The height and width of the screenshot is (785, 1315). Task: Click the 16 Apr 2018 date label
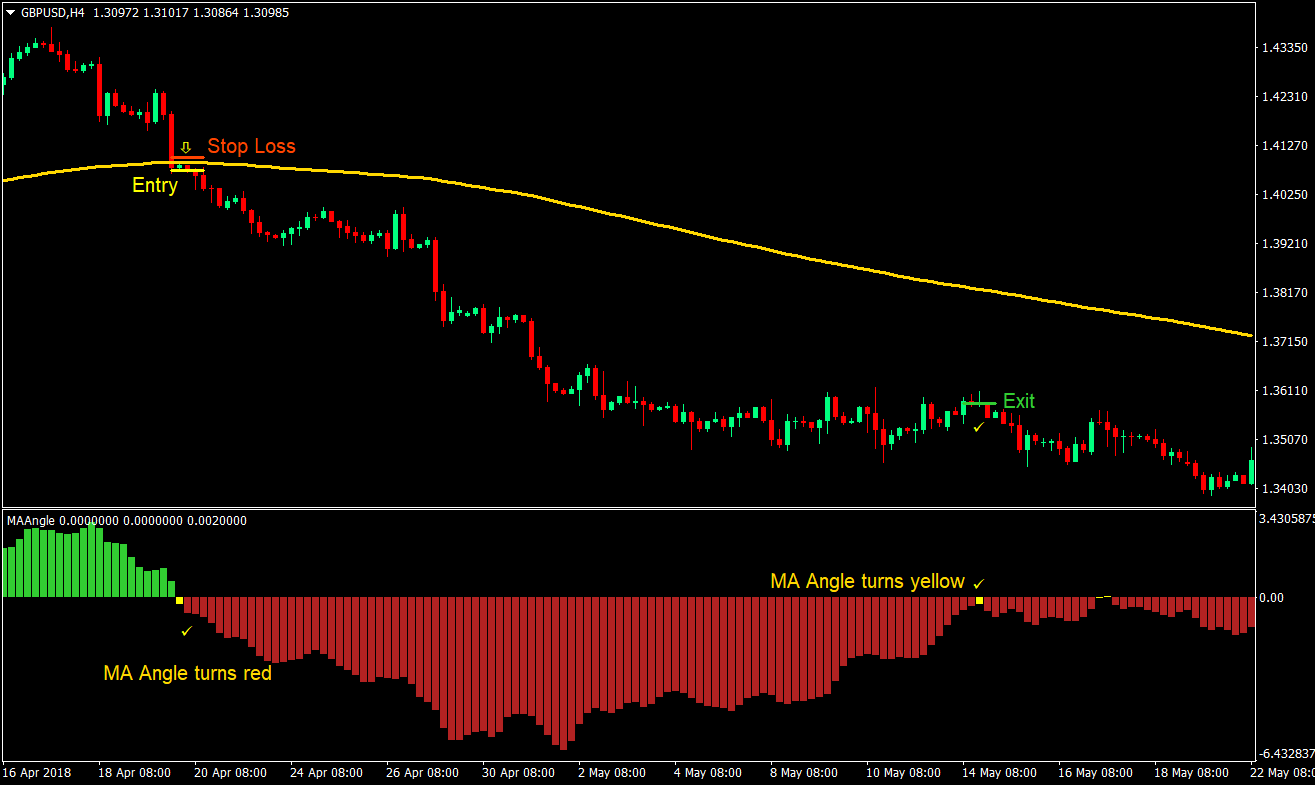(37, 773)
